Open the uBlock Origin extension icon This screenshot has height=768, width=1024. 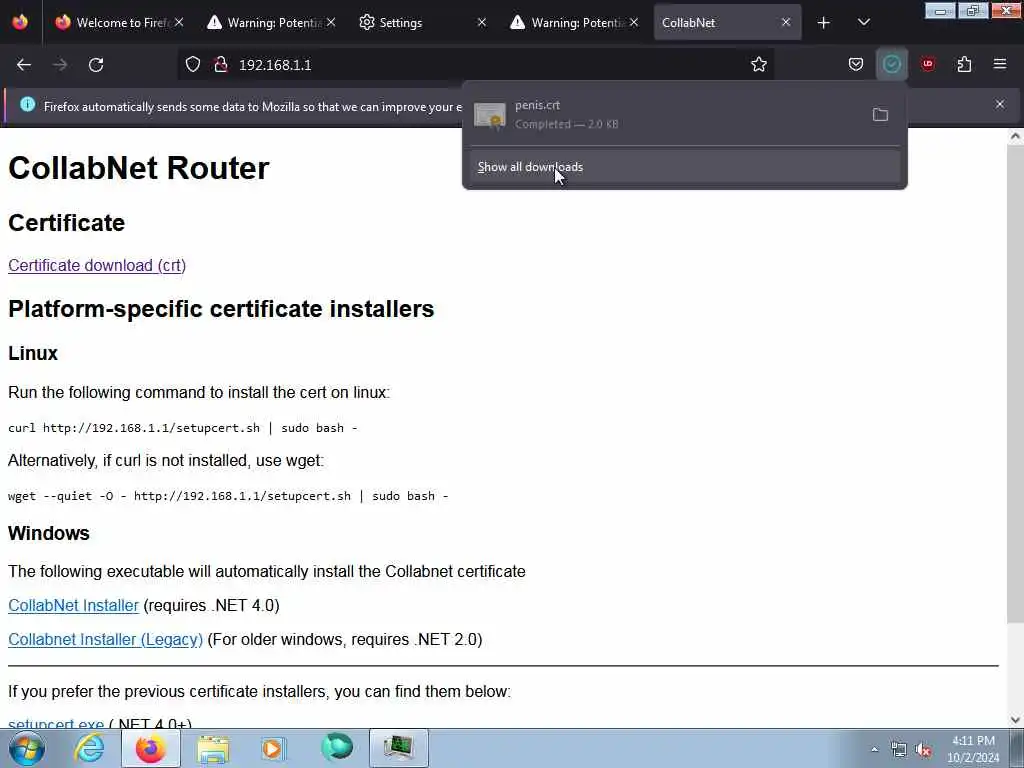pyautogui.click(x=928, y=64)
